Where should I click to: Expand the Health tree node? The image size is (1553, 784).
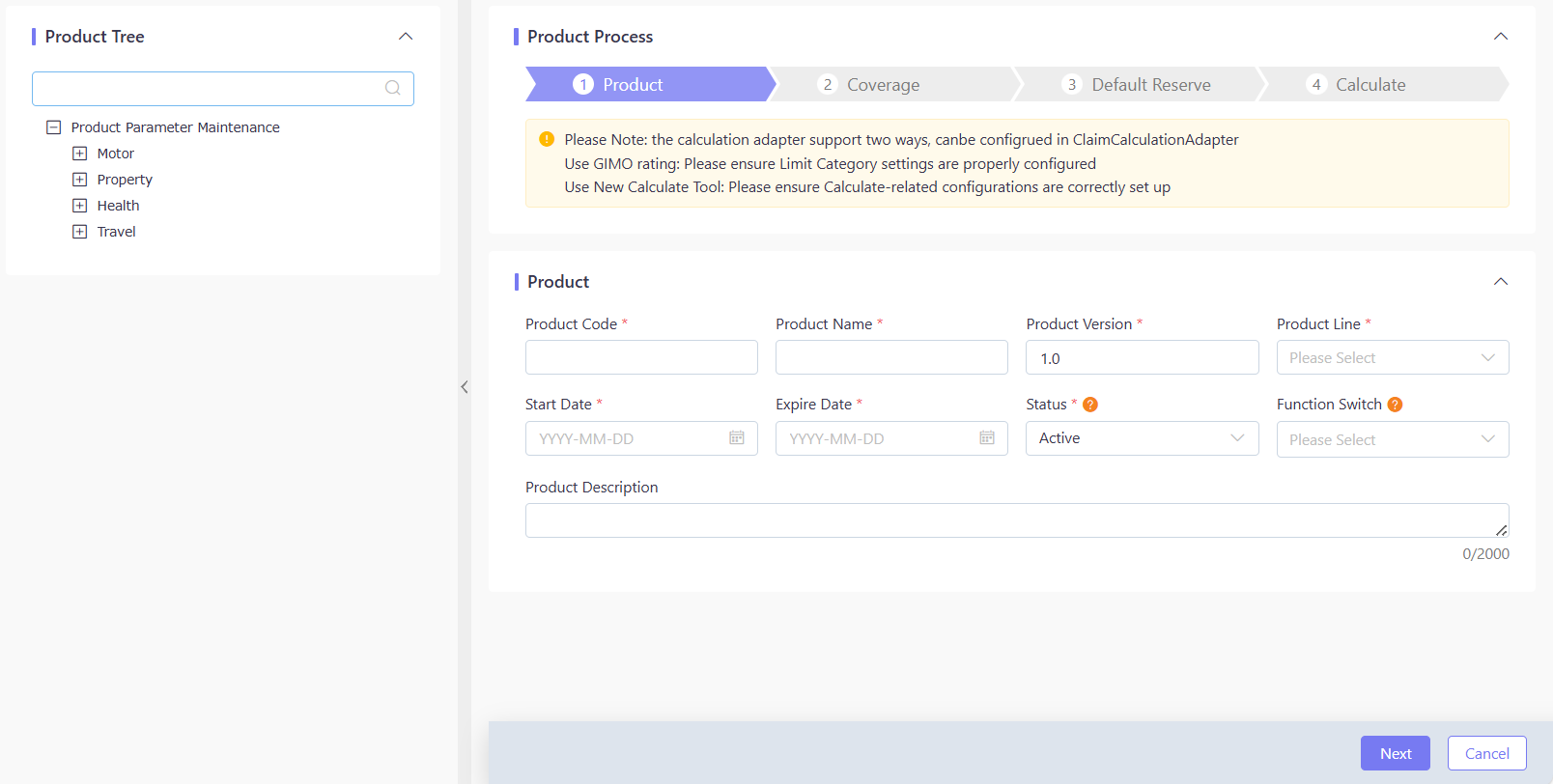coord(80,206)
